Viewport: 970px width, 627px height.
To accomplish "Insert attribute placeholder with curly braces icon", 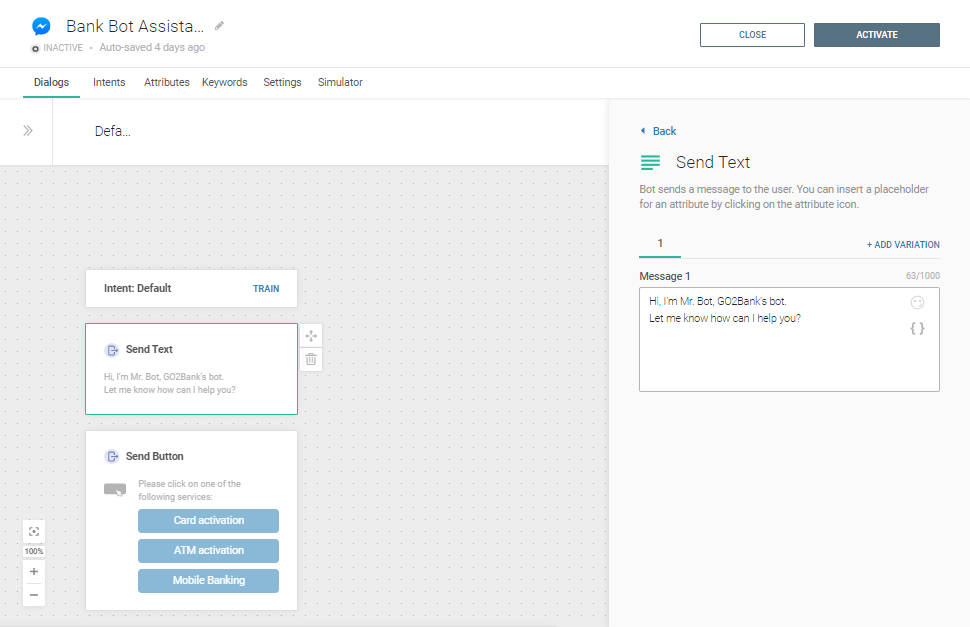I will click(917, 328).
